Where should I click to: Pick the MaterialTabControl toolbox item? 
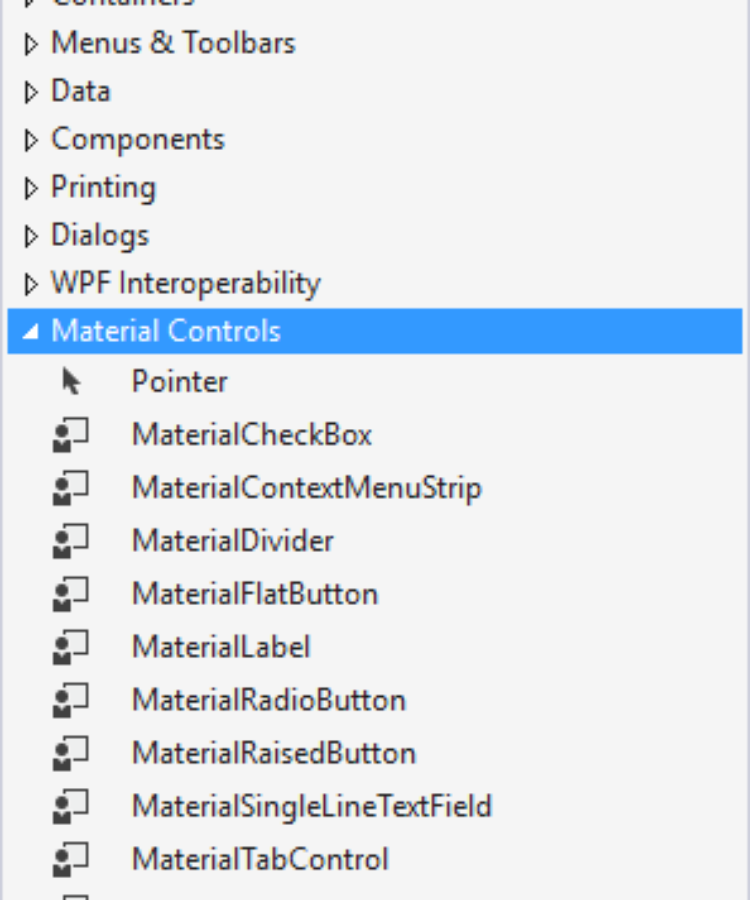point(260,859)
